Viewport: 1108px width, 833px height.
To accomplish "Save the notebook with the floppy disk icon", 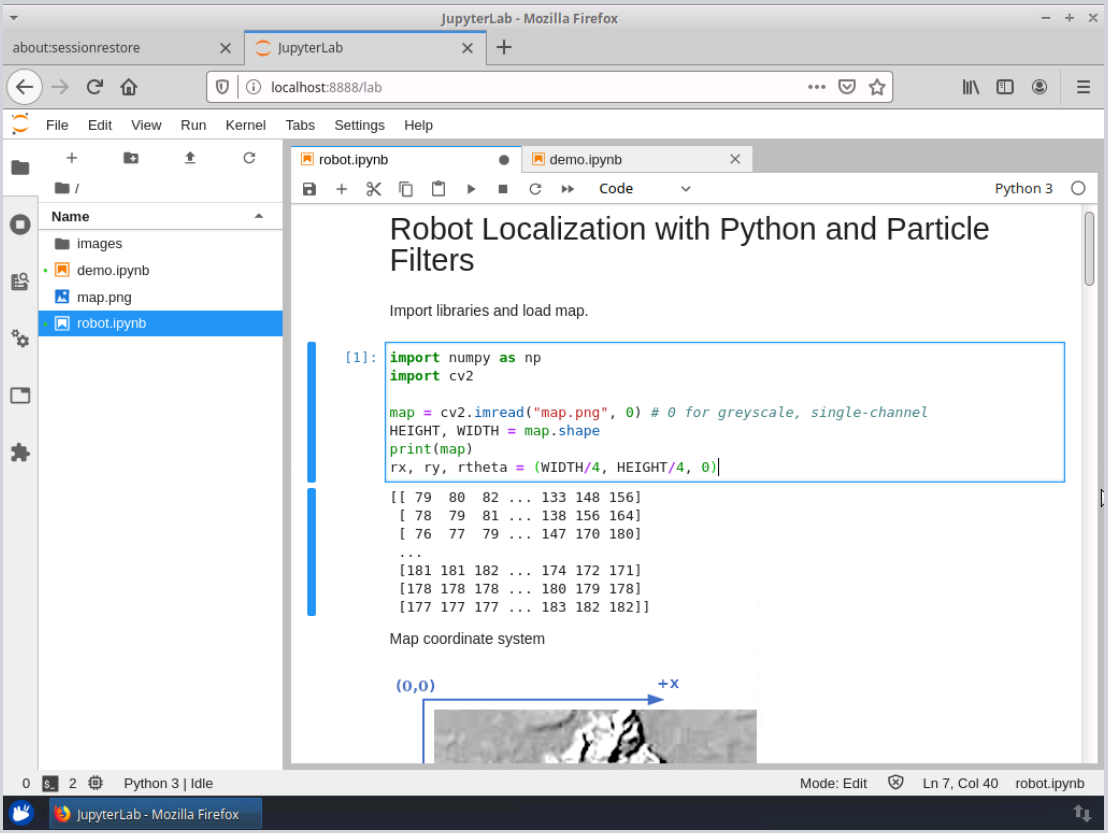I will click(309, 189).
